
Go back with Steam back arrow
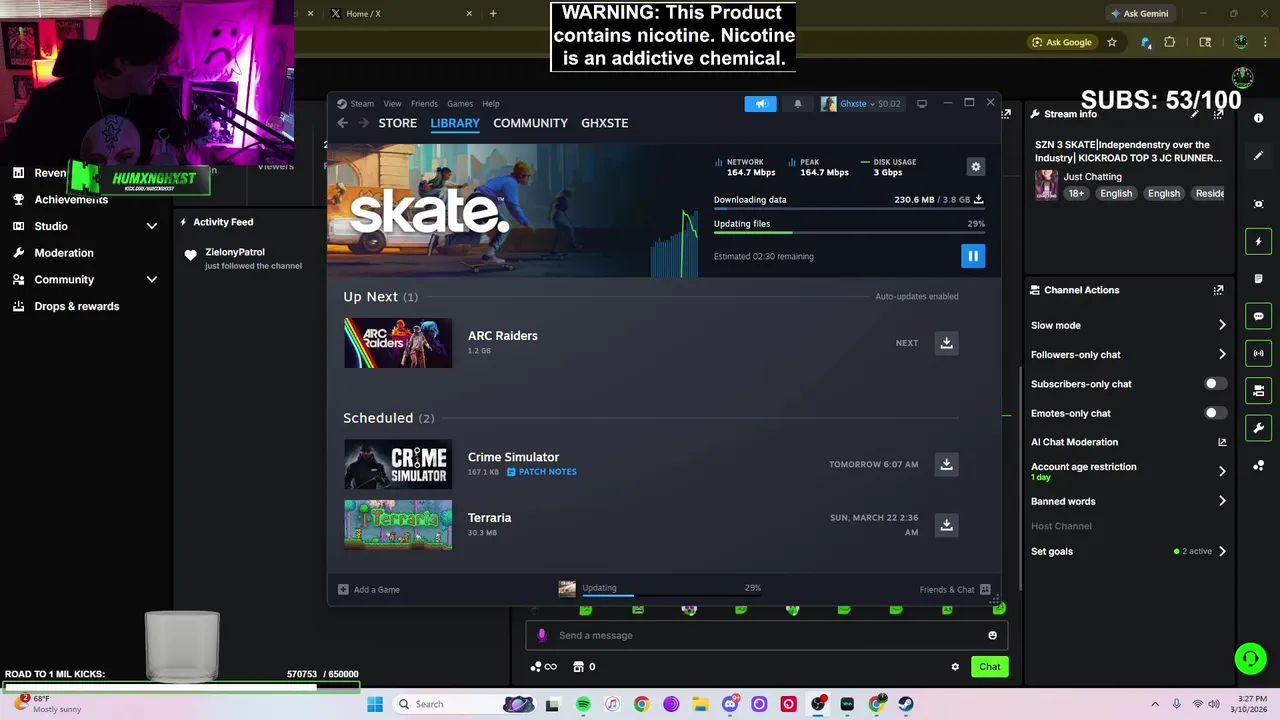(x=343, y=123)
